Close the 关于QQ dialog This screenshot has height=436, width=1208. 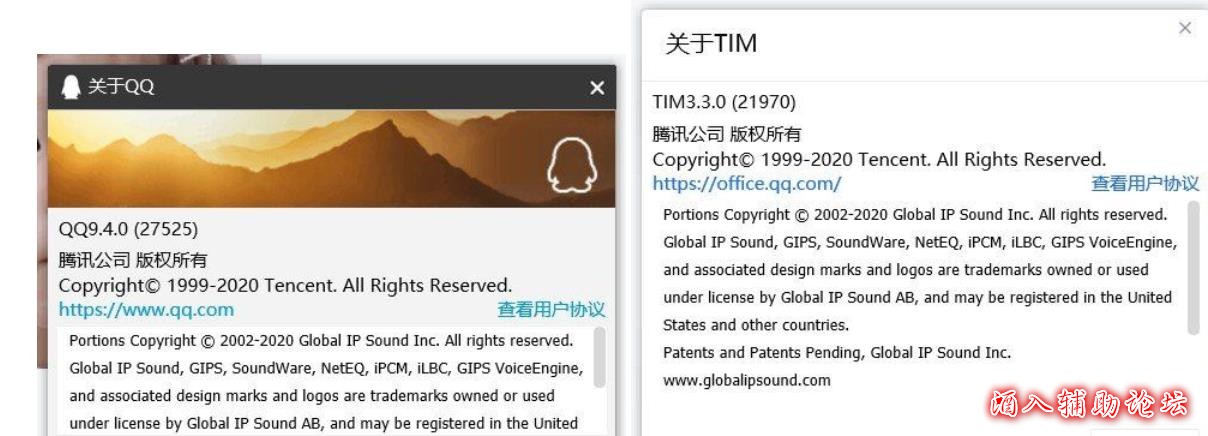[x=597, y=88]
